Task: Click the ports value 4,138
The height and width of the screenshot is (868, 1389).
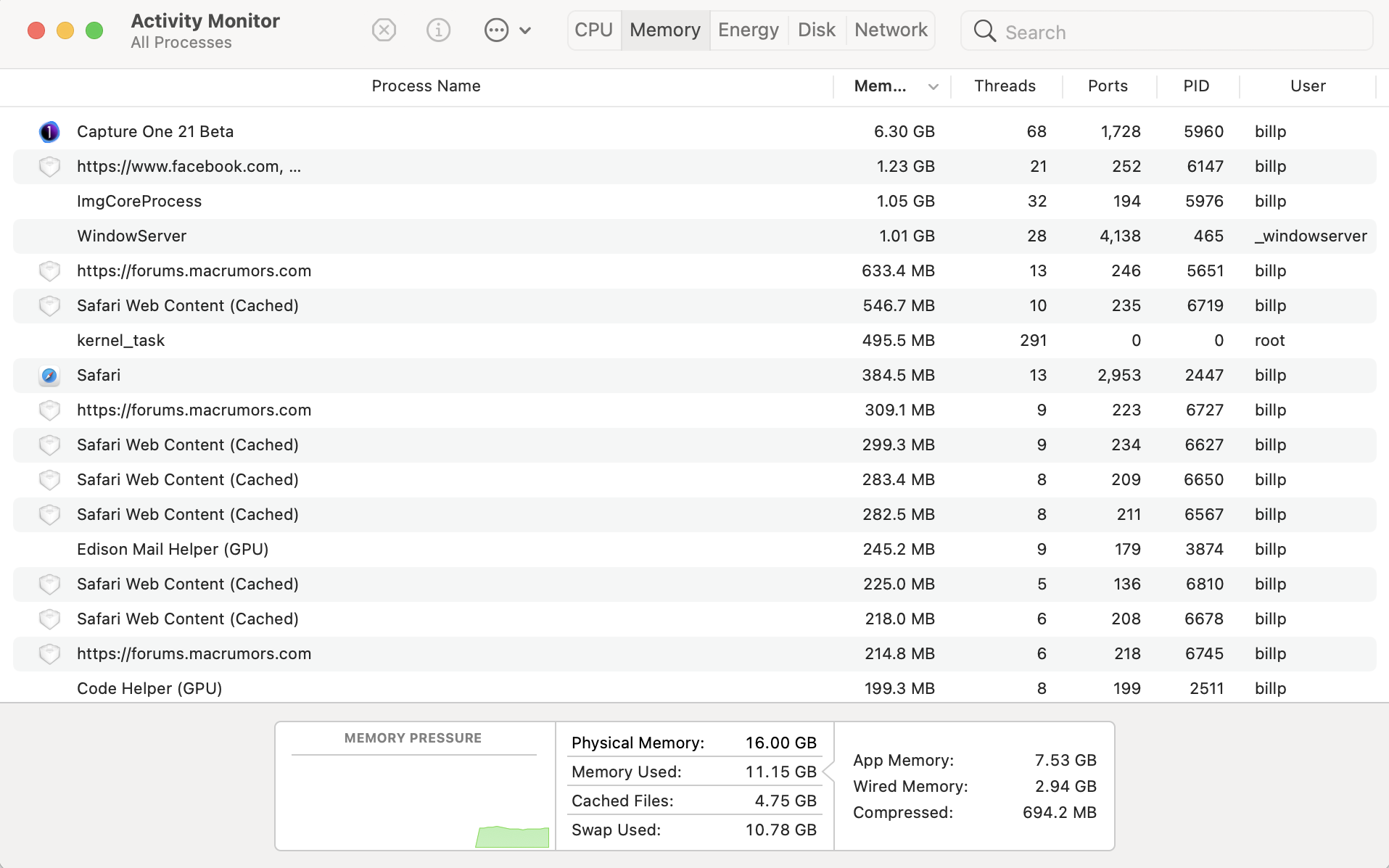Action: 1120,236
